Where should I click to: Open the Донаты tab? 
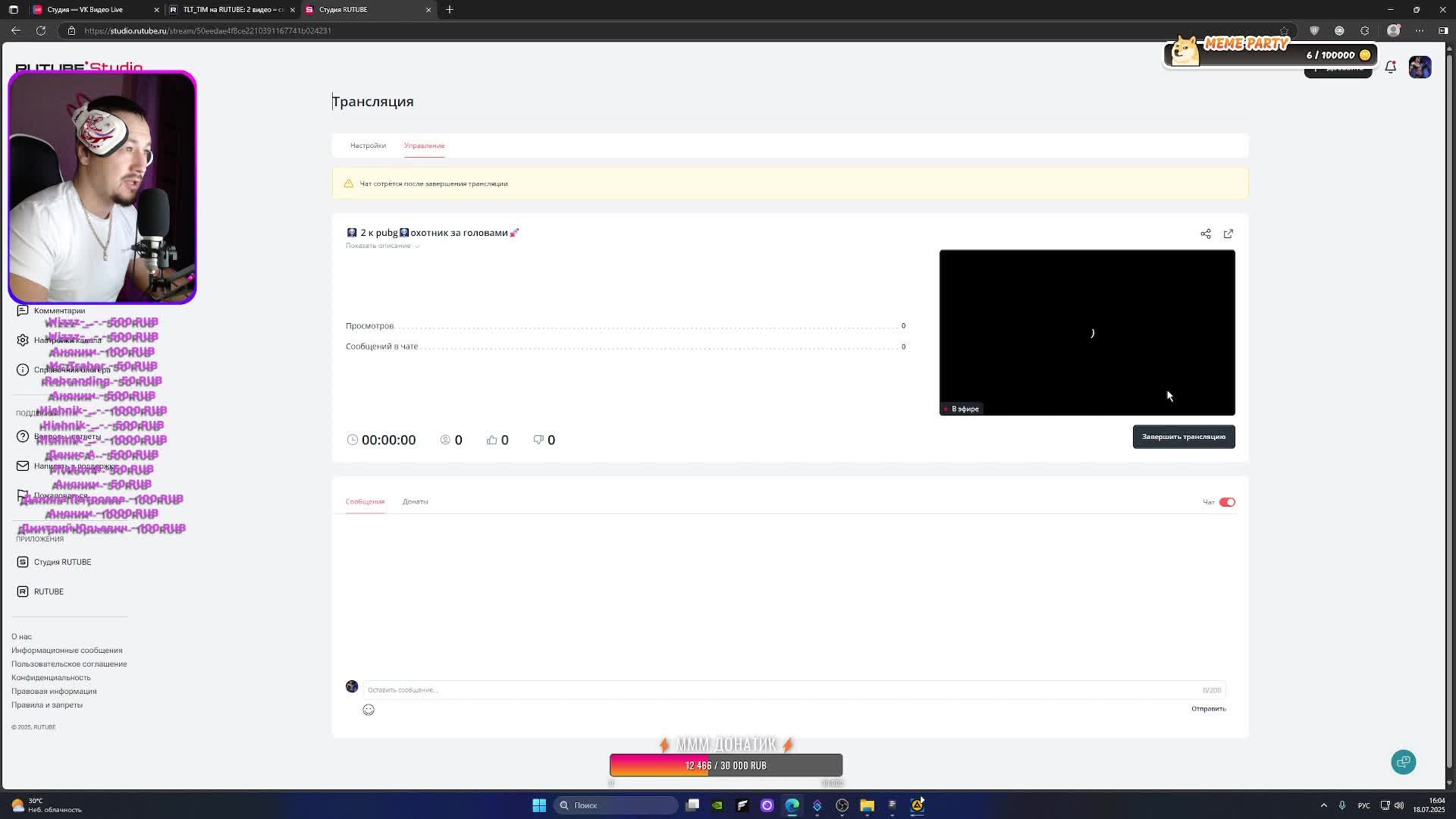pyautogui.click(x=415, y=502)
